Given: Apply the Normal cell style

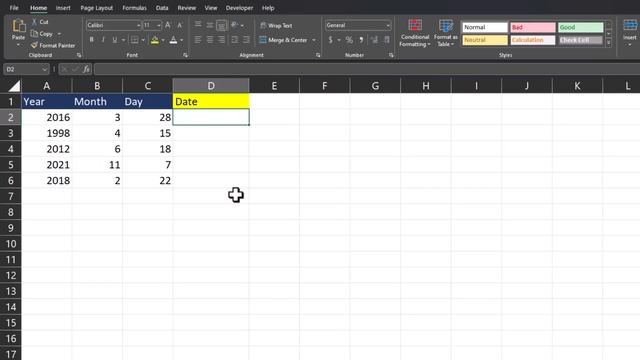Looking at the screenshot, I should point(484,27).
